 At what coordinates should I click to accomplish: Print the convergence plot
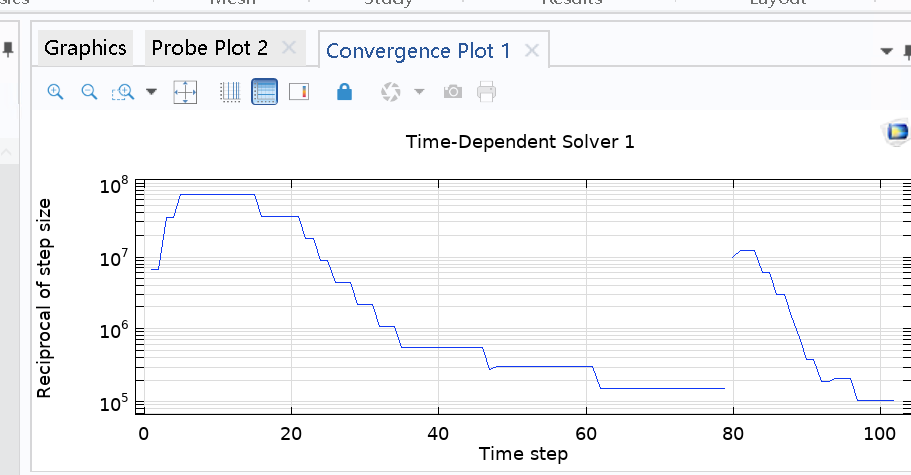486,92
